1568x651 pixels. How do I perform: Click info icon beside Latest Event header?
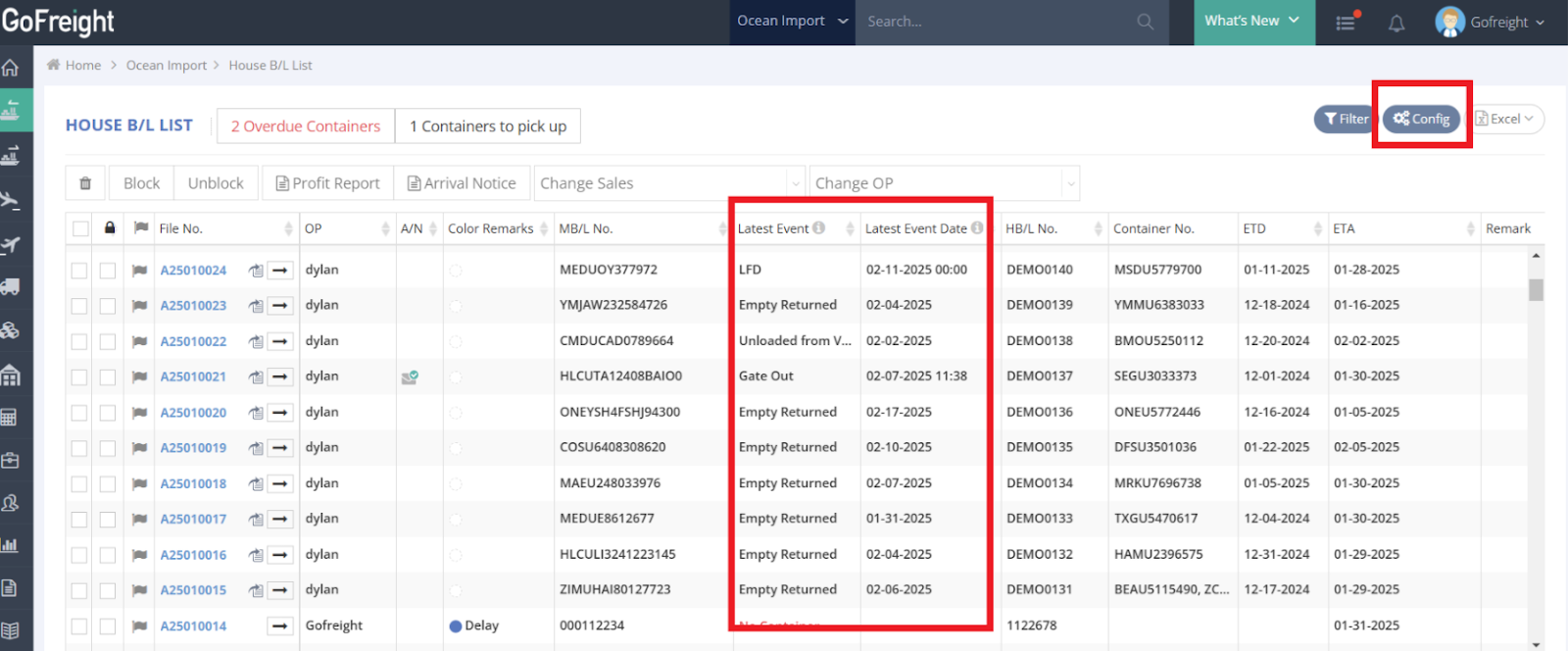818,228
